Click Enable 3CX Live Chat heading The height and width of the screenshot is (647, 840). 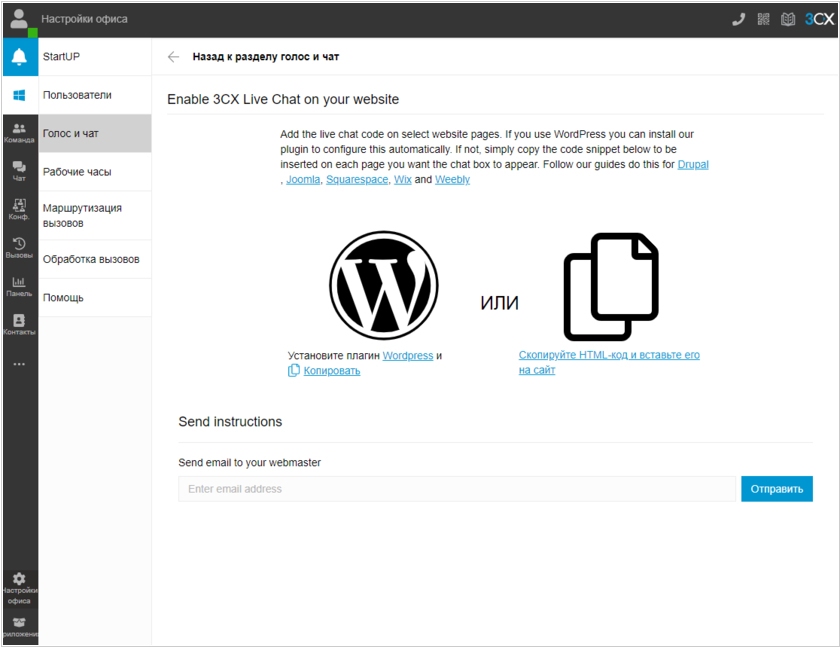click(x=283, y=100)
